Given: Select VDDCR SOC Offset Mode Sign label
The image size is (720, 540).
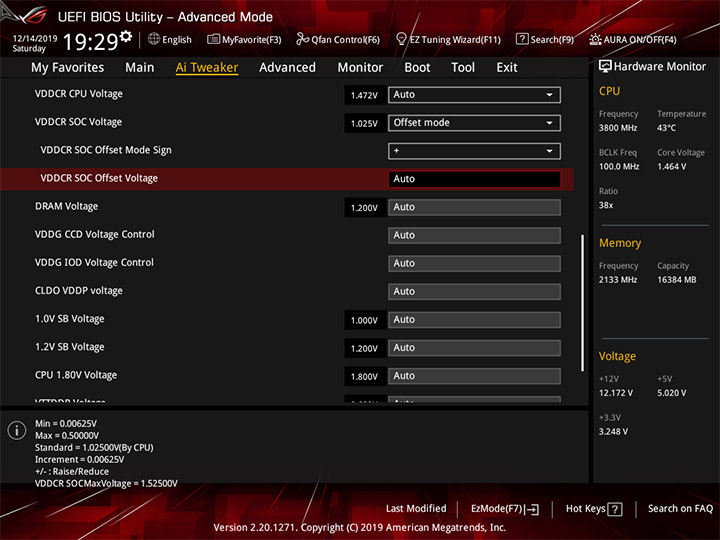Looking at the screenshot, I should [106, 150].
